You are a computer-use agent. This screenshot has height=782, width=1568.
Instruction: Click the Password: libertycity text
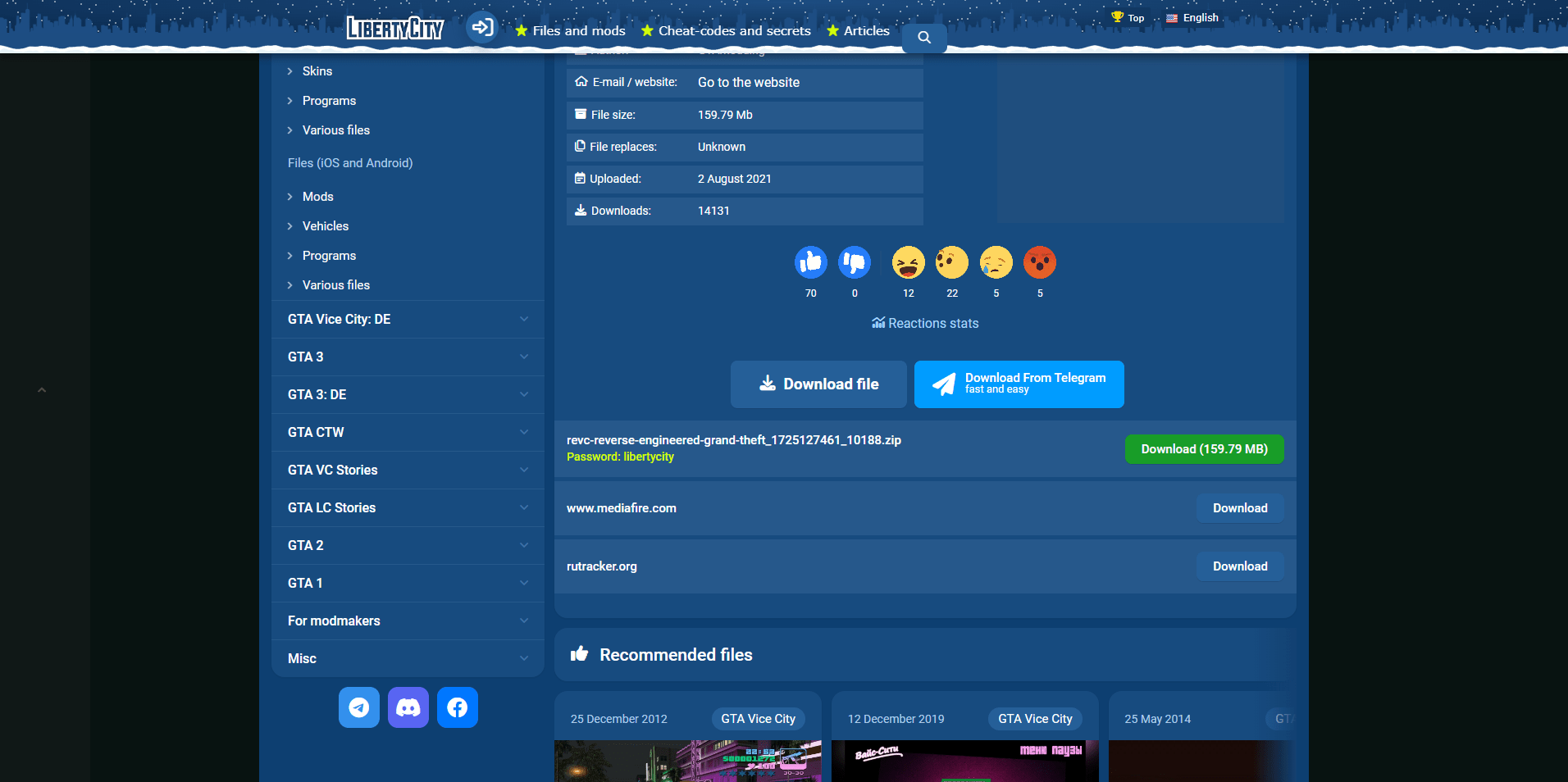(620, 457)
